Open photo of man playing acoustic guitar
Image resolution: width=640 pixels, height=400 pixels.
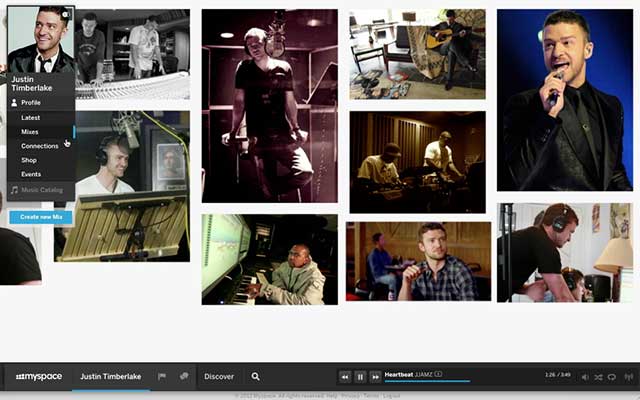pos(417,54)
